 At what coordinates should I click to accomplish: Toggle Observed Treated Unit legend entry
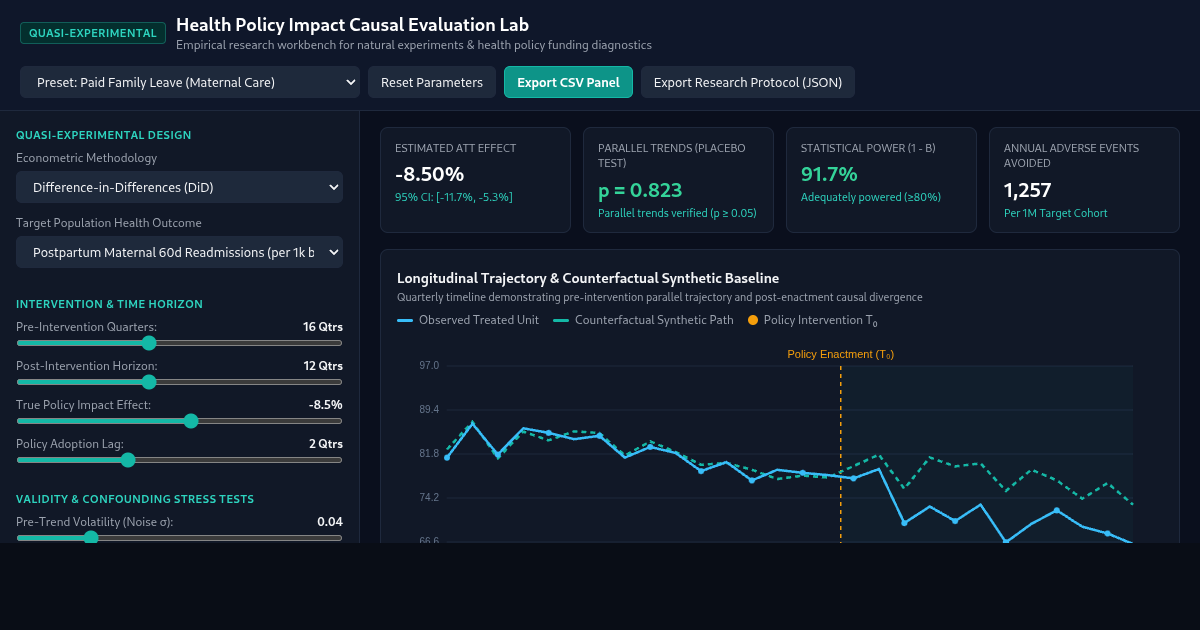tap(468, 320)
